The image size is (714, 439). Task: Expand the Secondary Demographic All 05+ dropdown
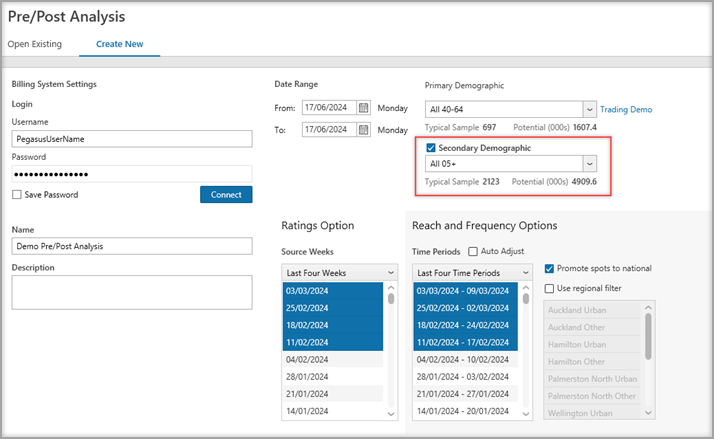coord(590,163)
